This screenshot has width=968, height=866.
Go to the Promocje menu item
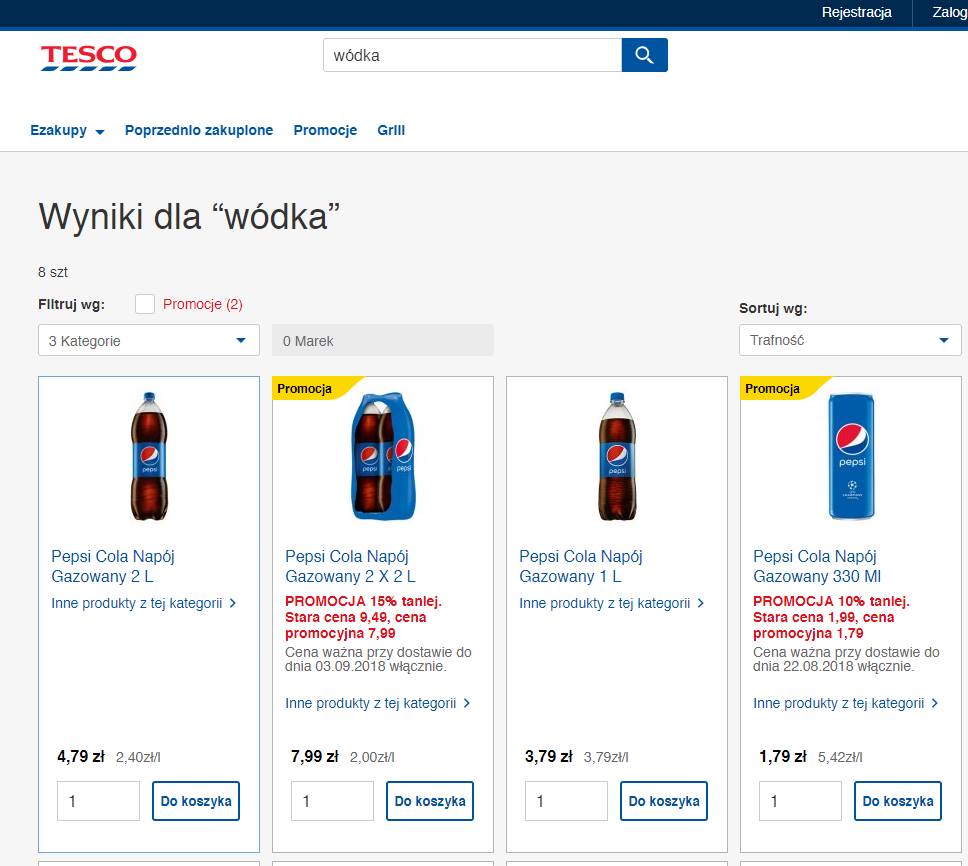[x=325, y=130]
